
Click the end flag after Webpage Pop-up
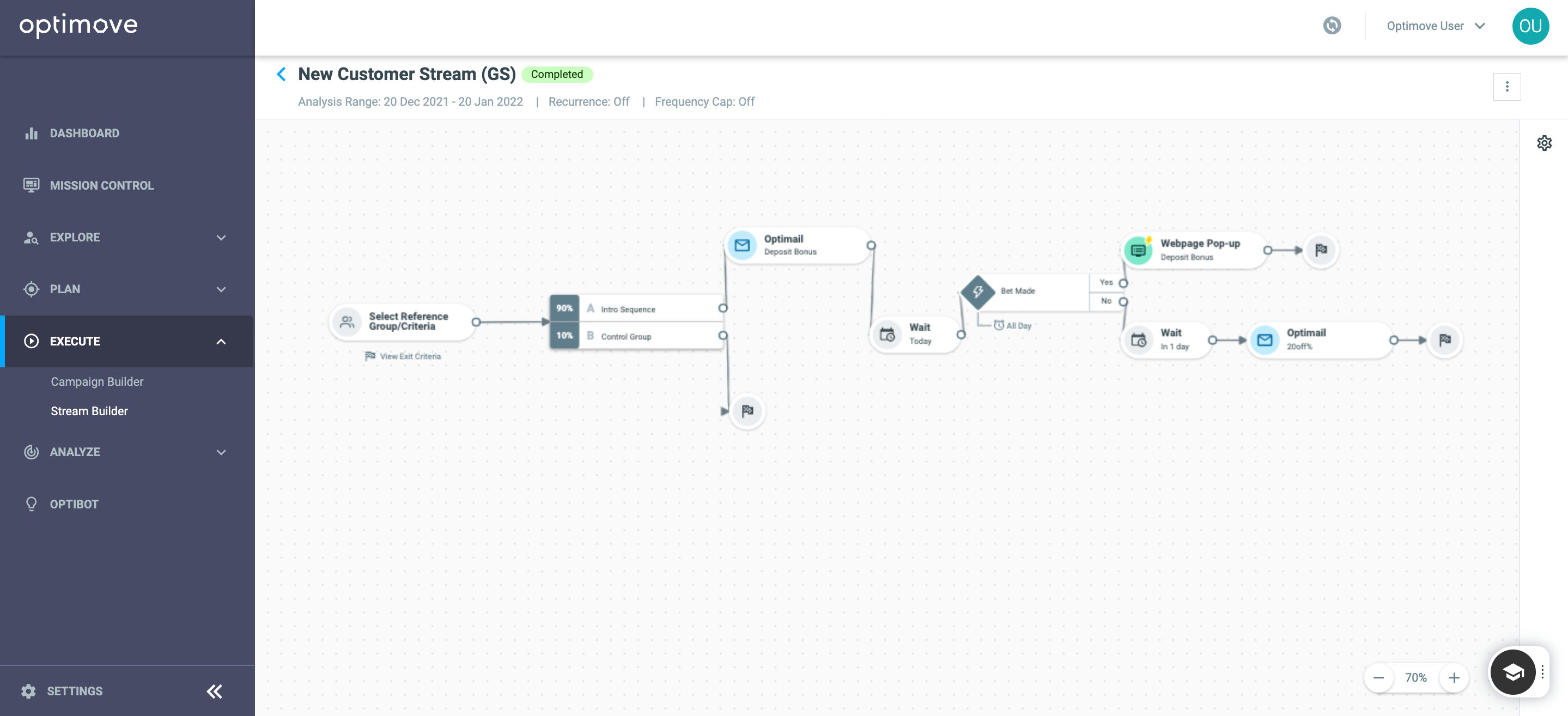1321,250
